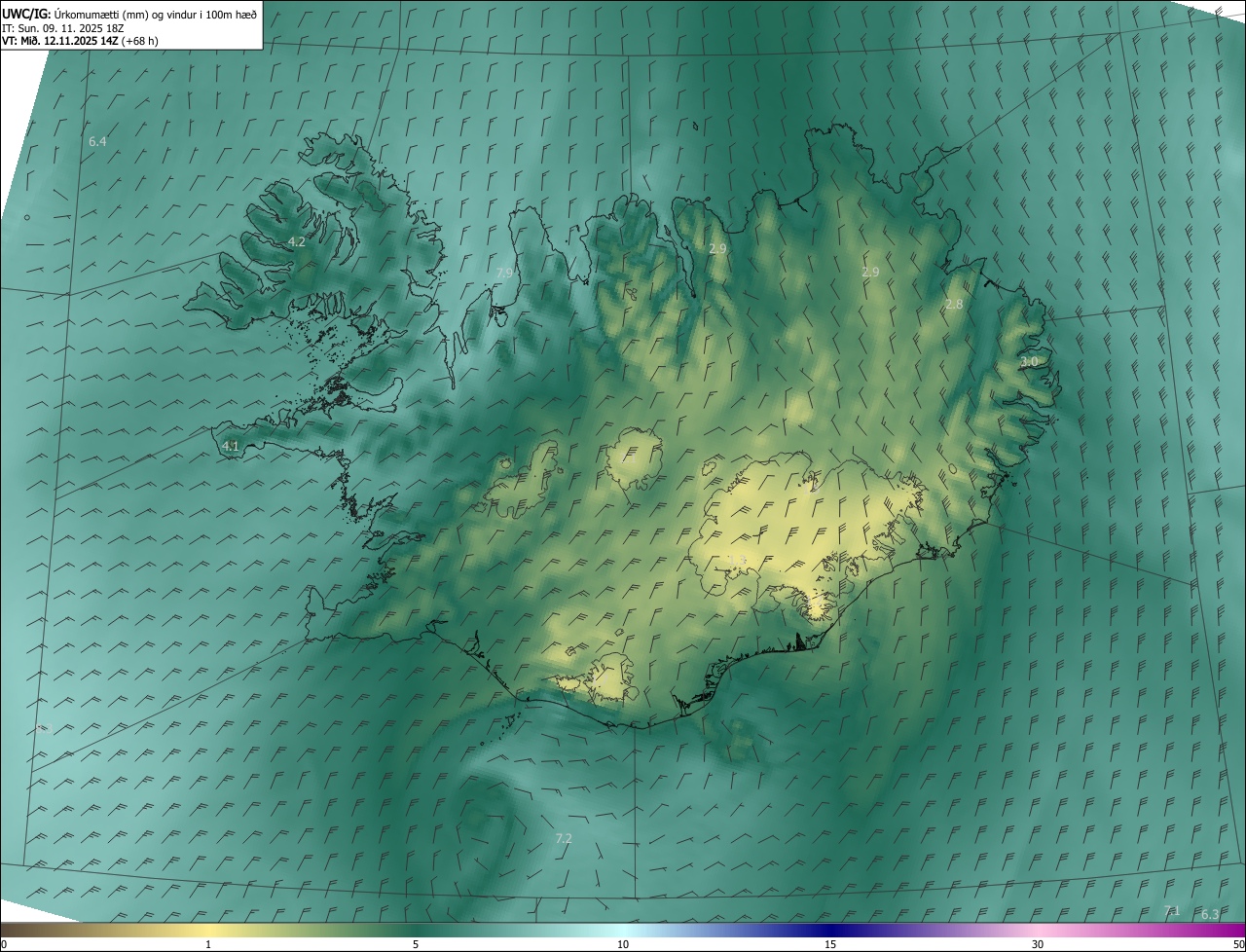Click the '7.2' value south of Iceland

coord(564,839)
